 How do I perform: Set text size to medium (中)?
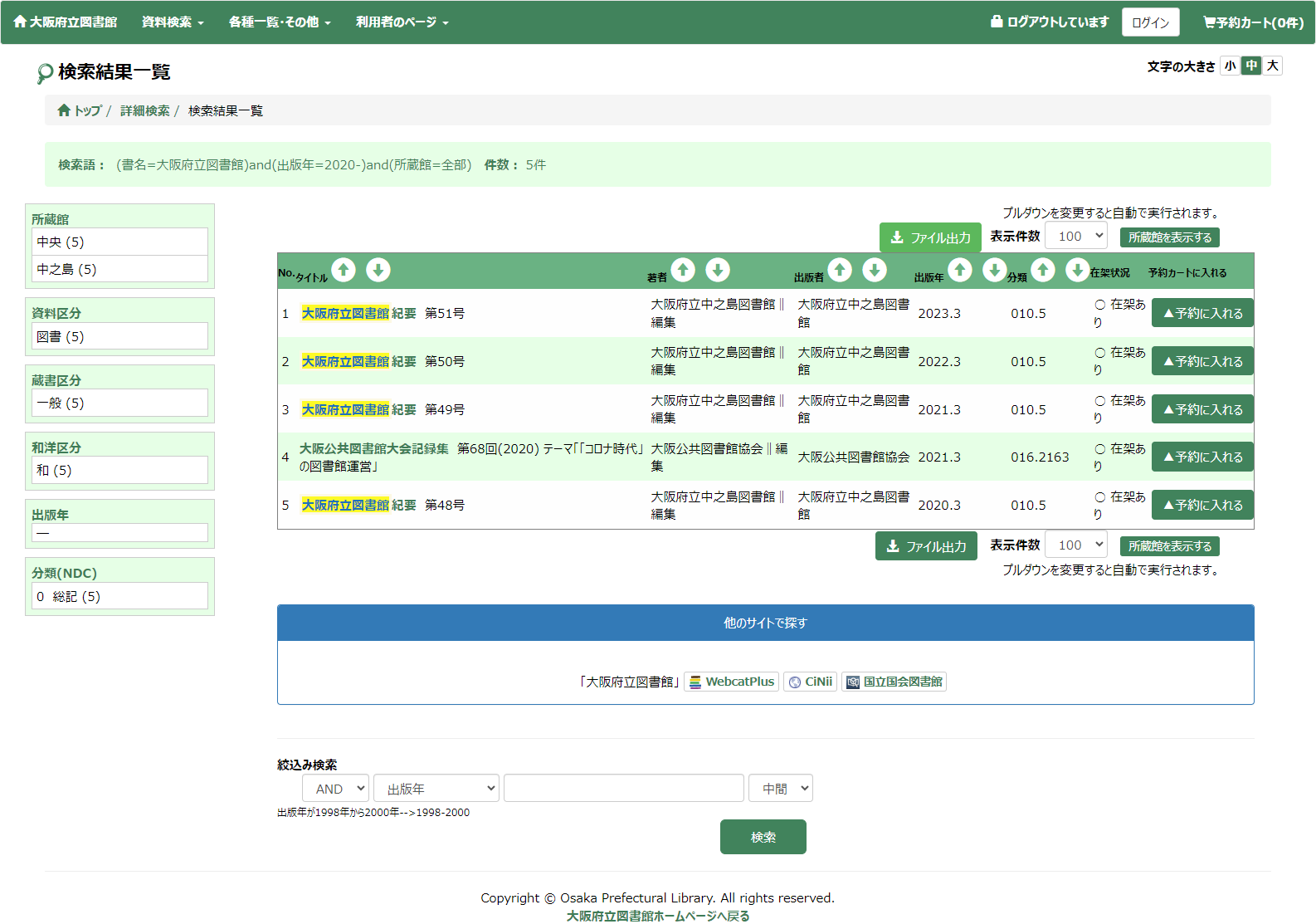point(1251,66)
